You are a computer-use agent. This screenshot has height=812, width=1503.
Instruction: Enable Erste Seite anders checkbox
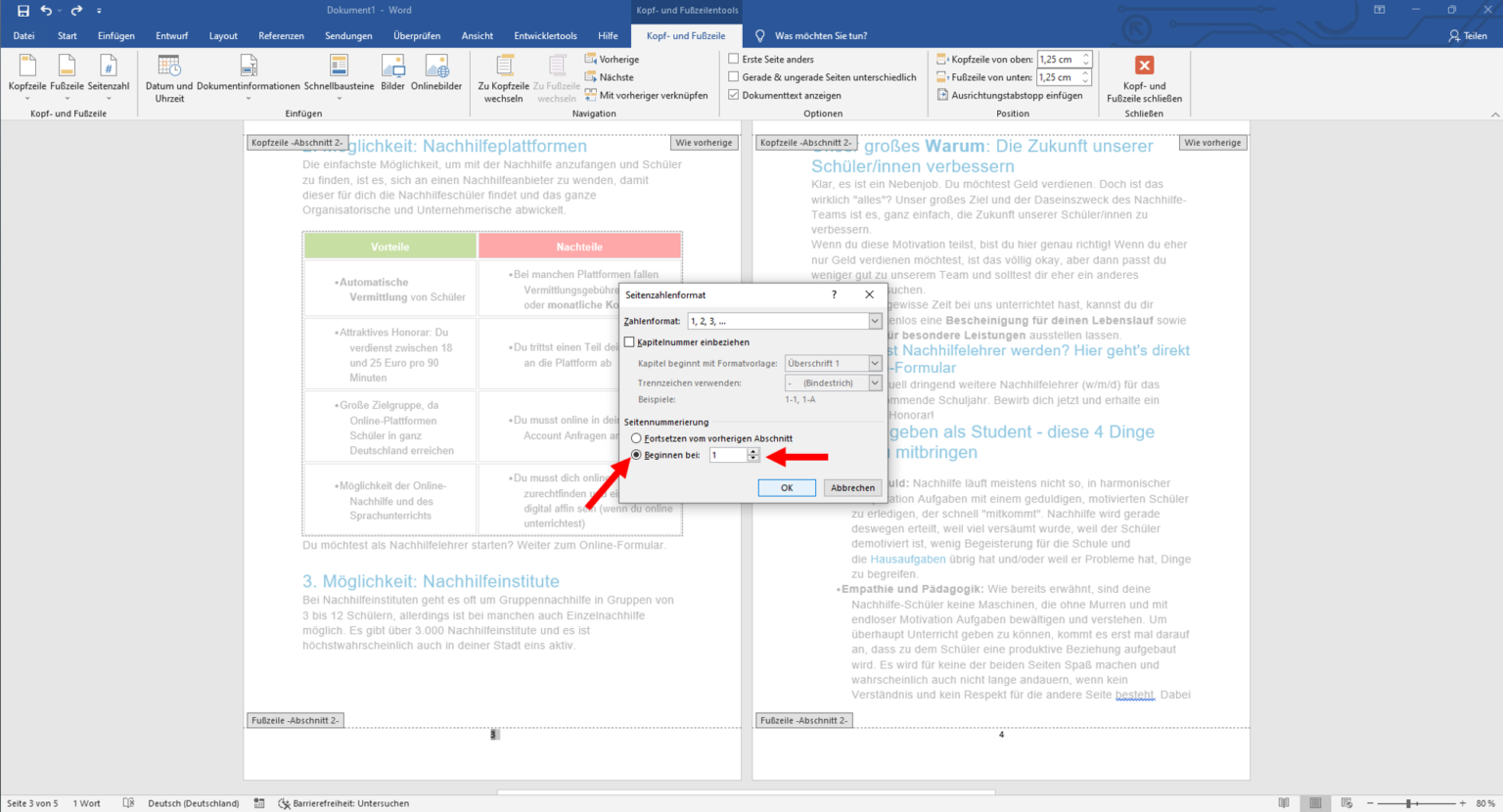(x=734, y=59)
